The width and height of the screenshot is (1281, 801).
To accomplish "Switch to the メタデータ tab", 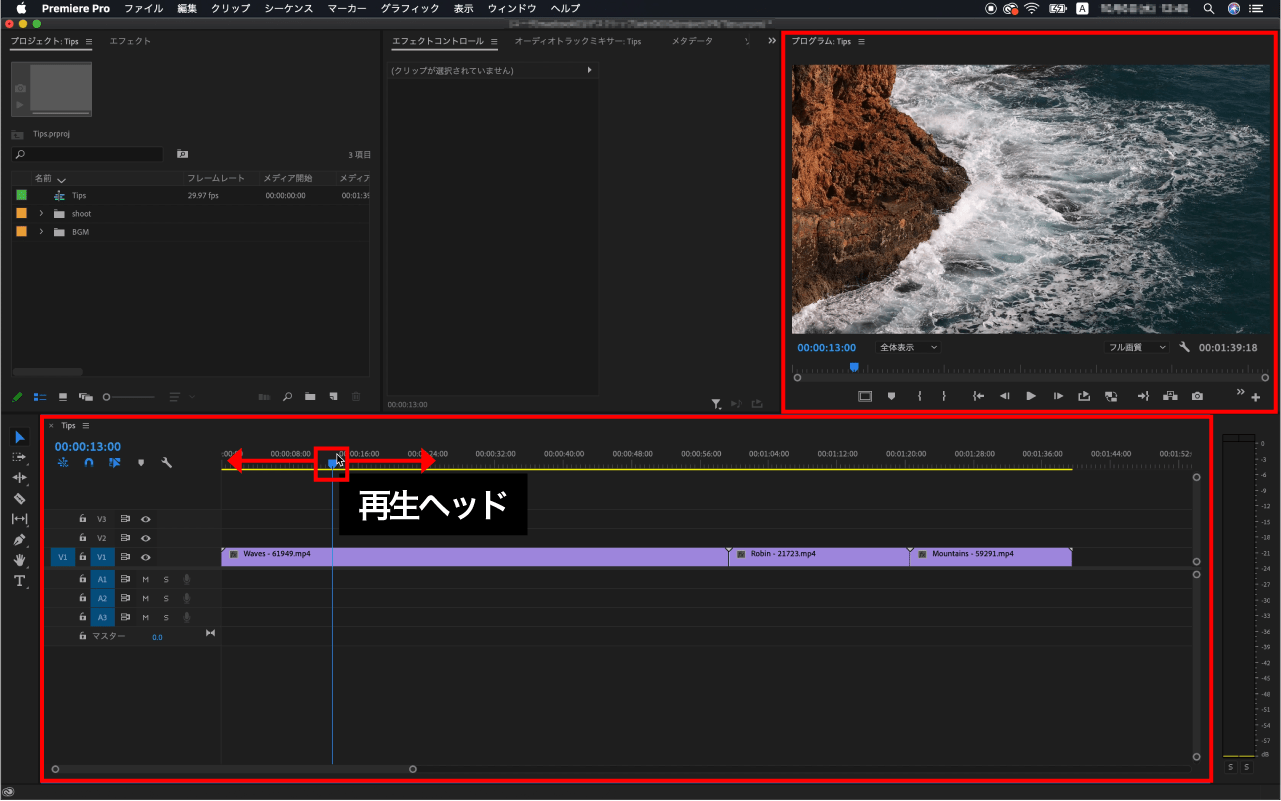I will (692, 41).
